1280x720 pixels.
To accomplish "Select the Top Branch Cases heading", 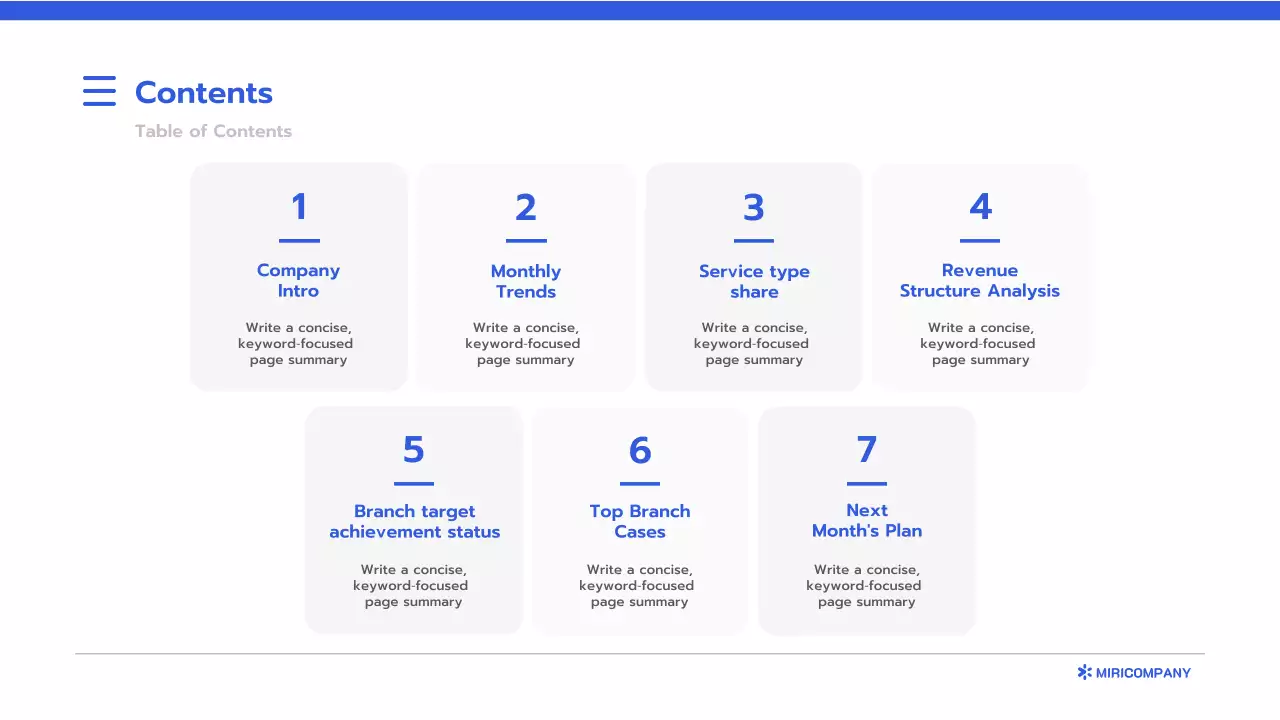I will click(x=640, y=522).
